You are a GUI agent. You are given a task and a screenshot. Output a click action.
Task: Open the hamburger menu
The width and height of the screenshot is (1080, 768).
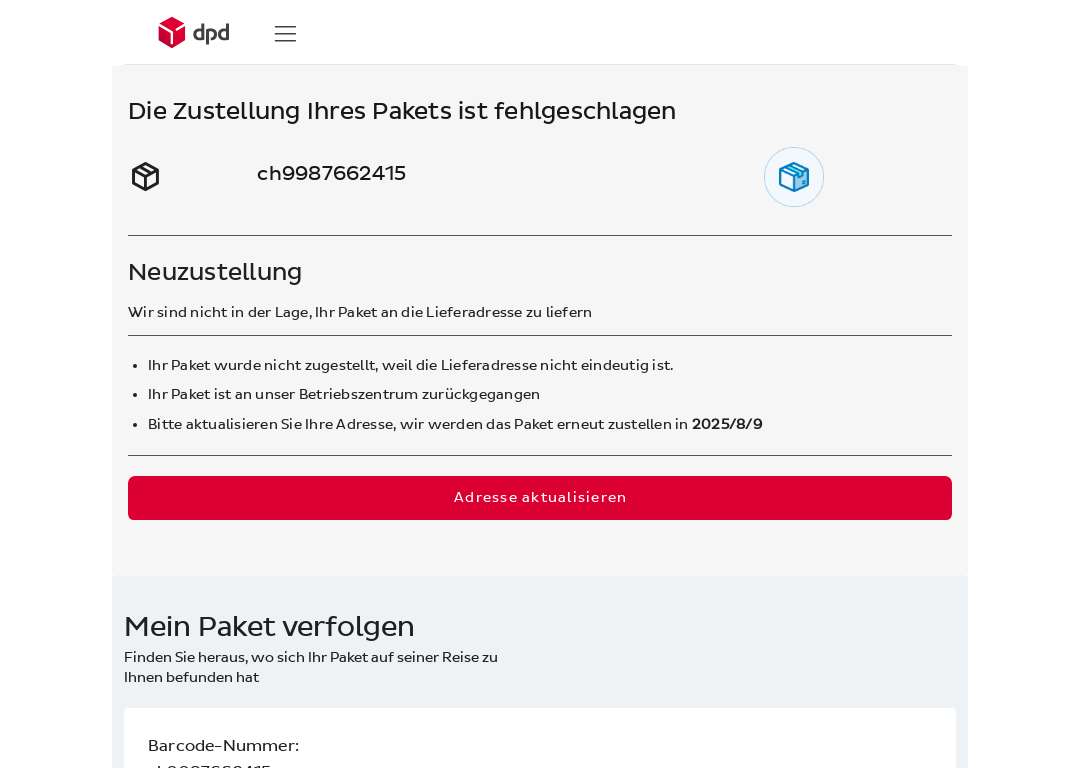285,34
